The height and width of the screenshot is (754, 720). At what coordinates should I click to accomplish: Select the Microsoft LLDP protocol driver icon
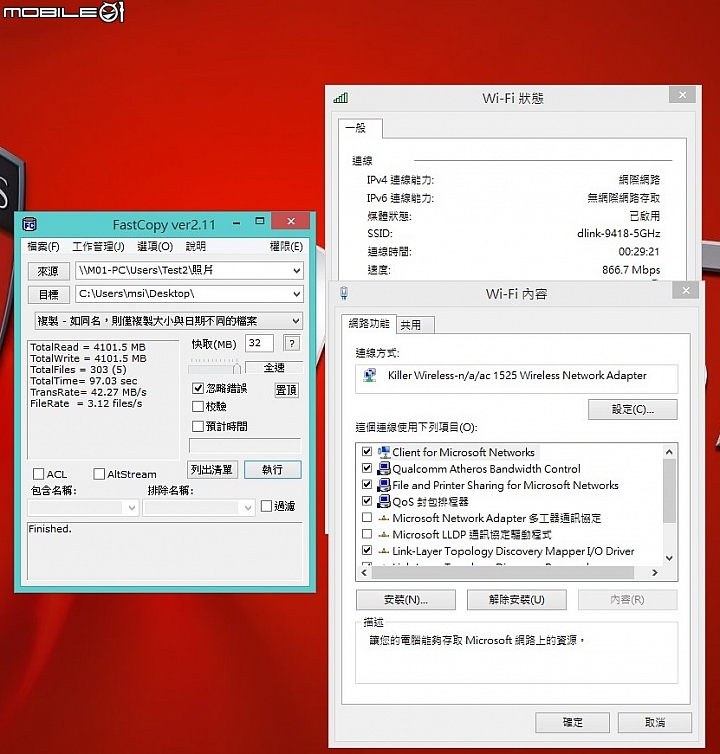[383, 534]
